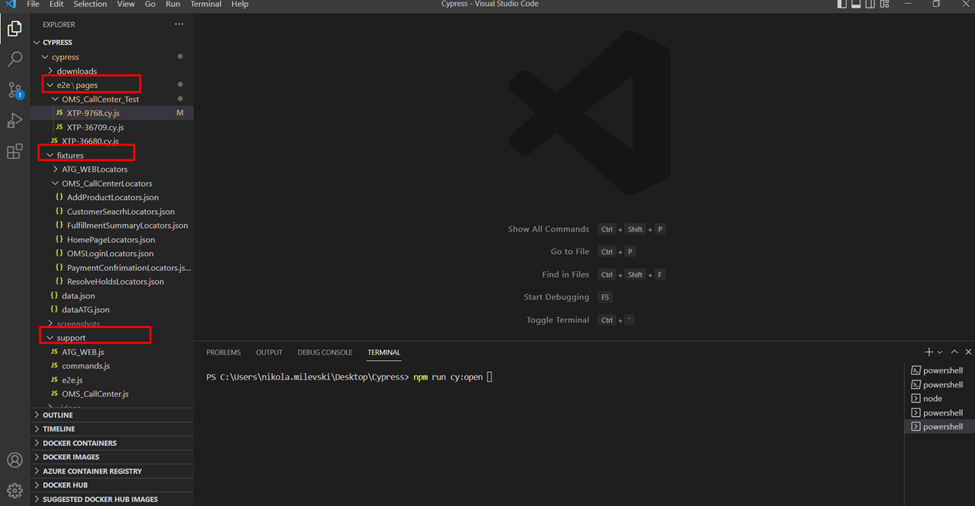Open the Terminal menu

(x=206, y=4)
